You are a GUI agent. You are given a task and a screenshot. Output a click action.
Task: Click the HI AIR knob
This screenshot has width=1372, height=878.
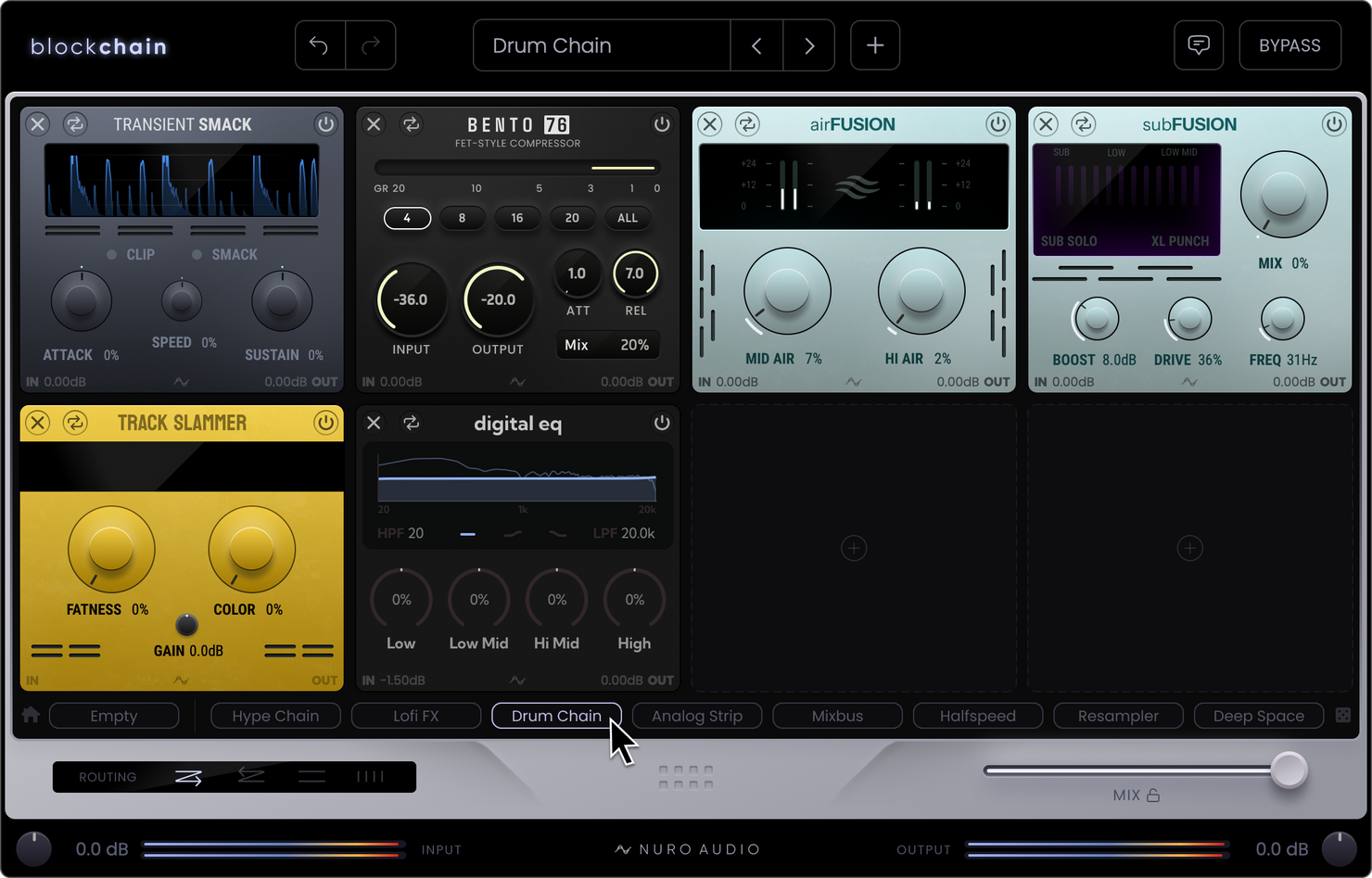point(921,290)
